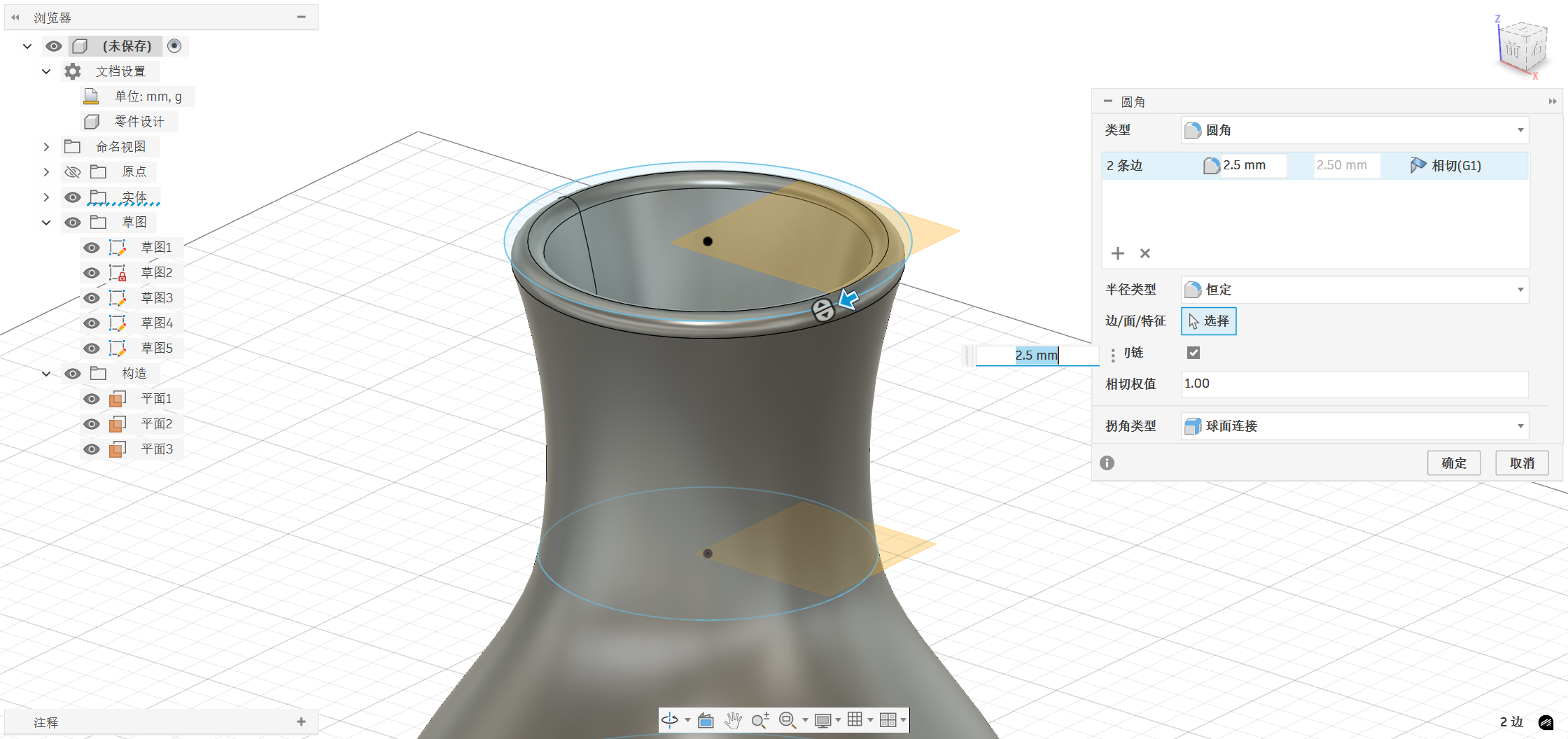
Task: Click the 草图4 sketch icon
Action: point(118,323)
